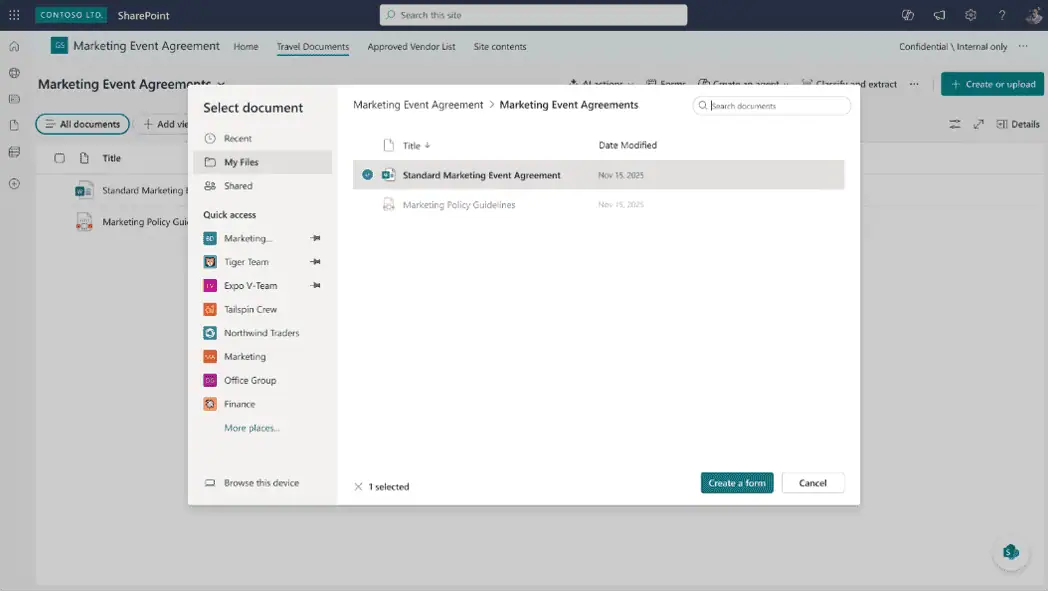
Task: Open Tailspin Crew in quick access
Action: (250, 309)
